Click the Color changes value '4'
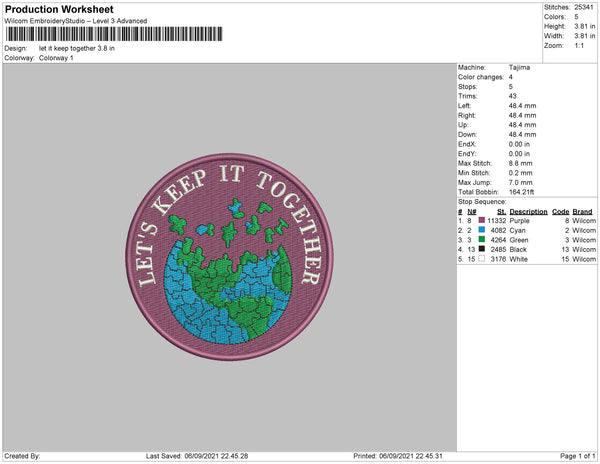Image resolution: width=600 pixels, height=464 pixels. click(510, 77)
